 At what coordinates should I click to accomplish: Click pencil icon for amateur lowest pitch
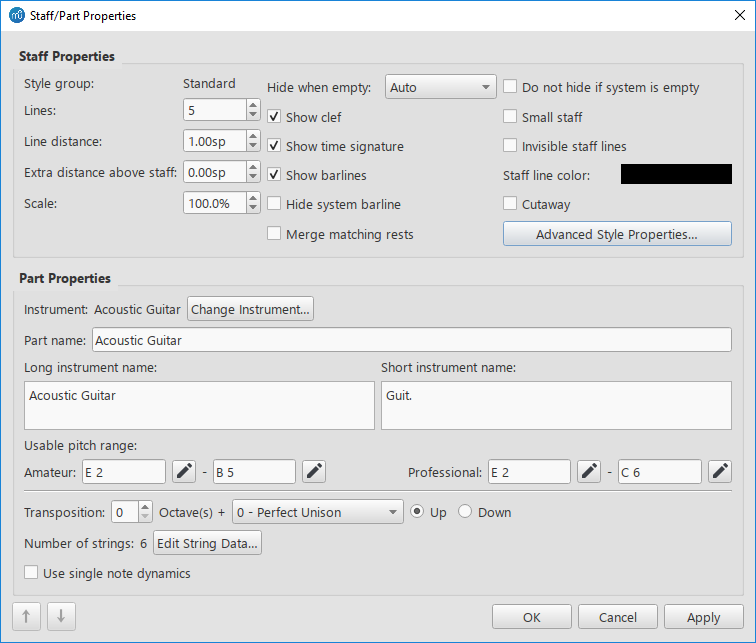coord(183,471)
